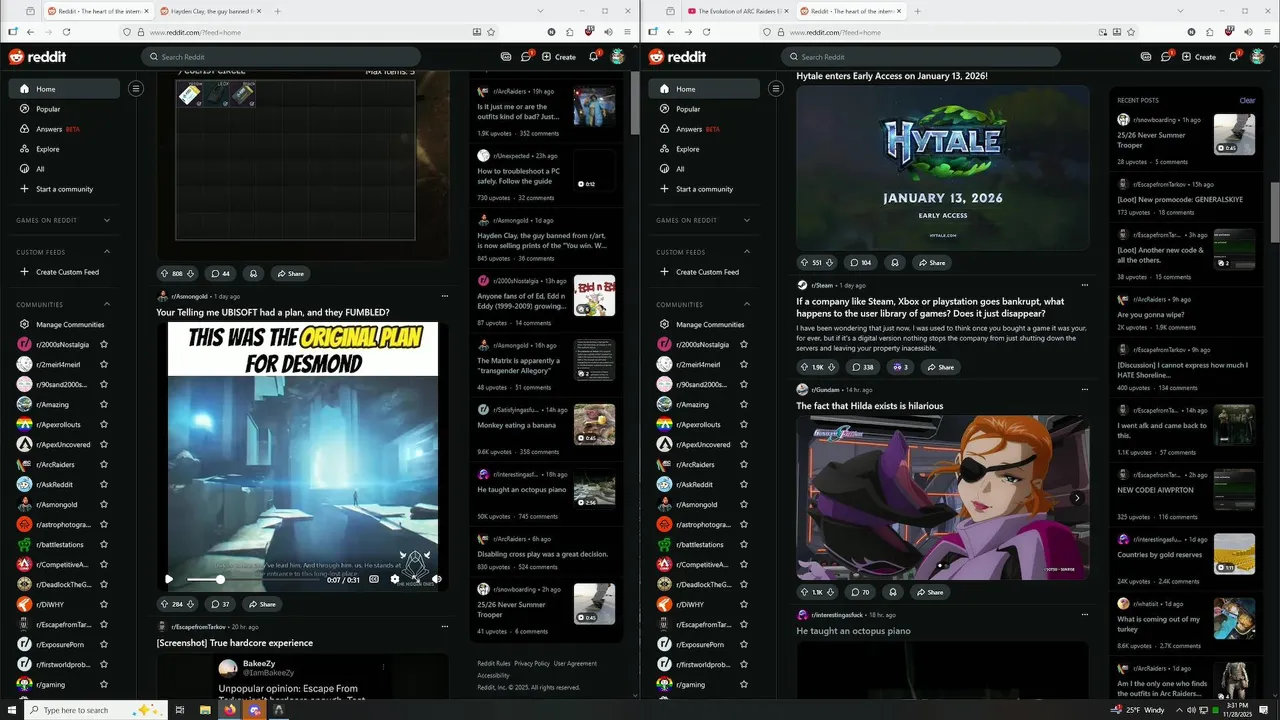Advance to next image on Hilda post
Image resolution: width=1280 pixels, height=720 pixels.
[x=1077, y=498]
